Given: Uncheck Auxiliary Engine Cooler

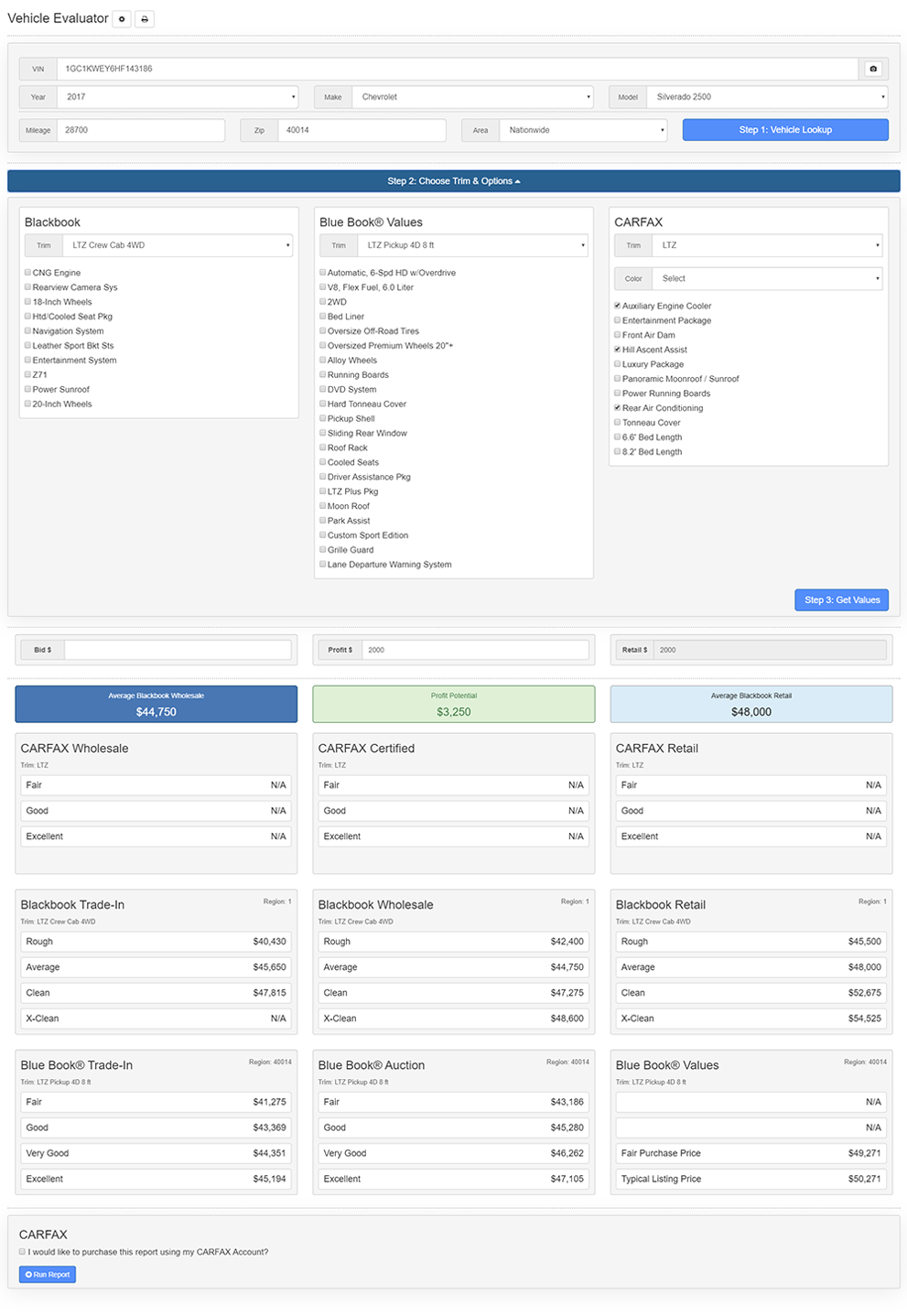Looking at the screenshot, I should click(x=618, y=306).
